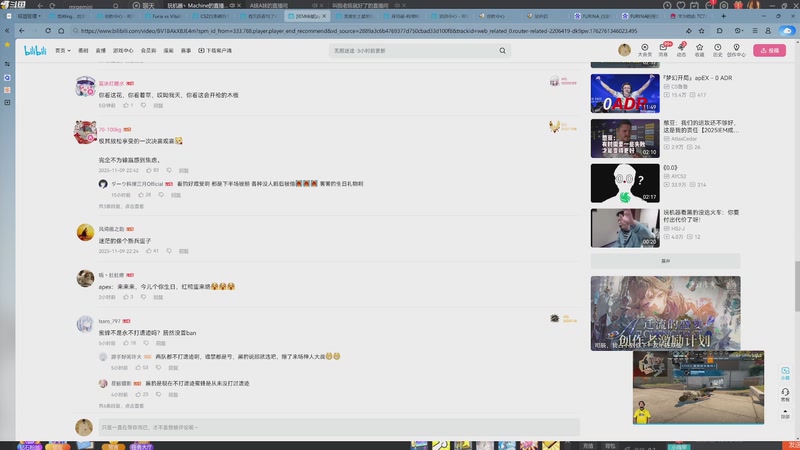Click the search magnifier icon
Viewport: 800px width, 450px height.
[503, 51]
